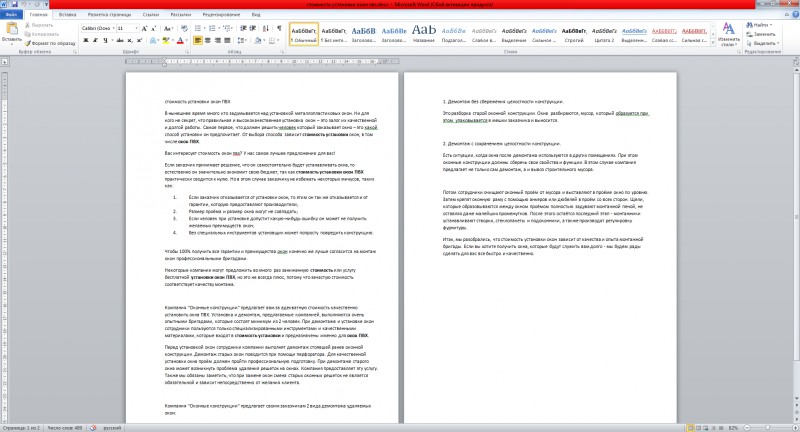
Task: Justify the paragraph text
Action: point(228,40)
